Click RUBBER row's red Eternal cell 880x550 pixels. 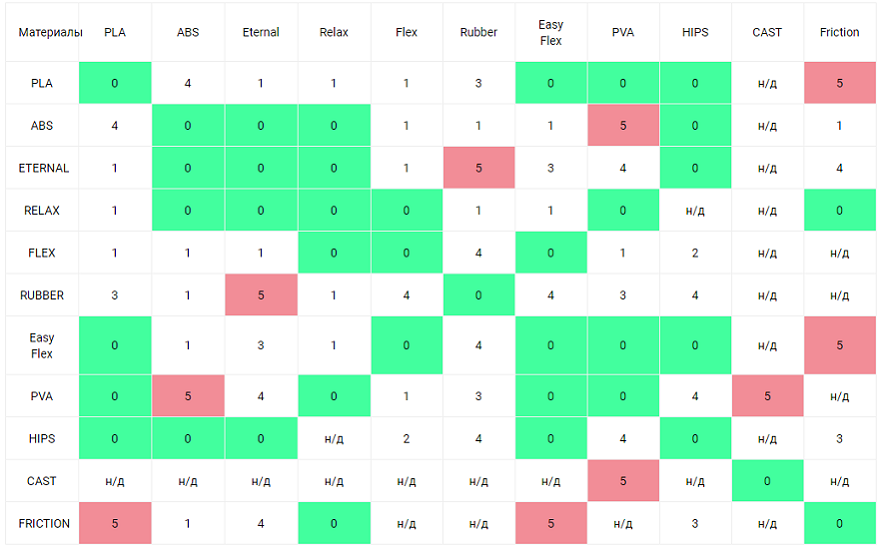[x=261, y=295]
